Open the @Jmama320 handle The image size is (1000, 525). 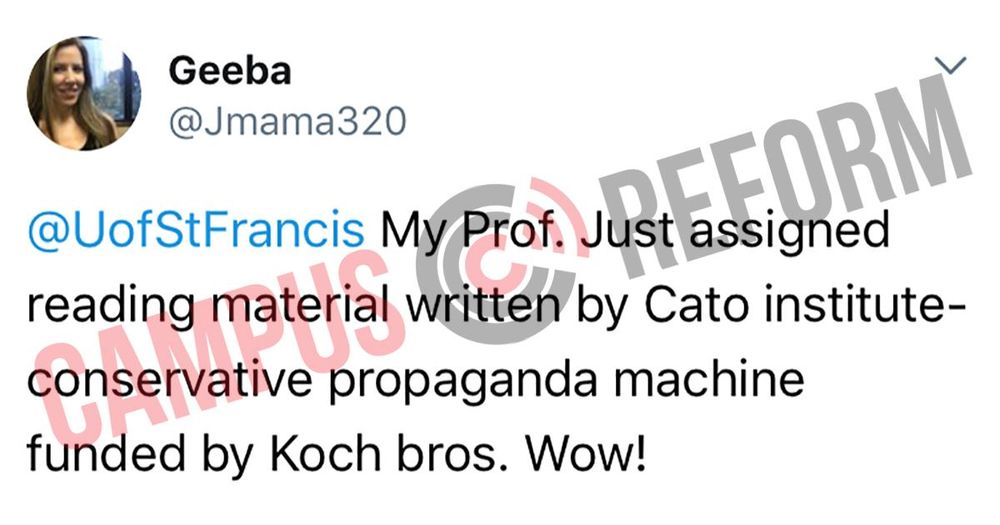[288, 121]
